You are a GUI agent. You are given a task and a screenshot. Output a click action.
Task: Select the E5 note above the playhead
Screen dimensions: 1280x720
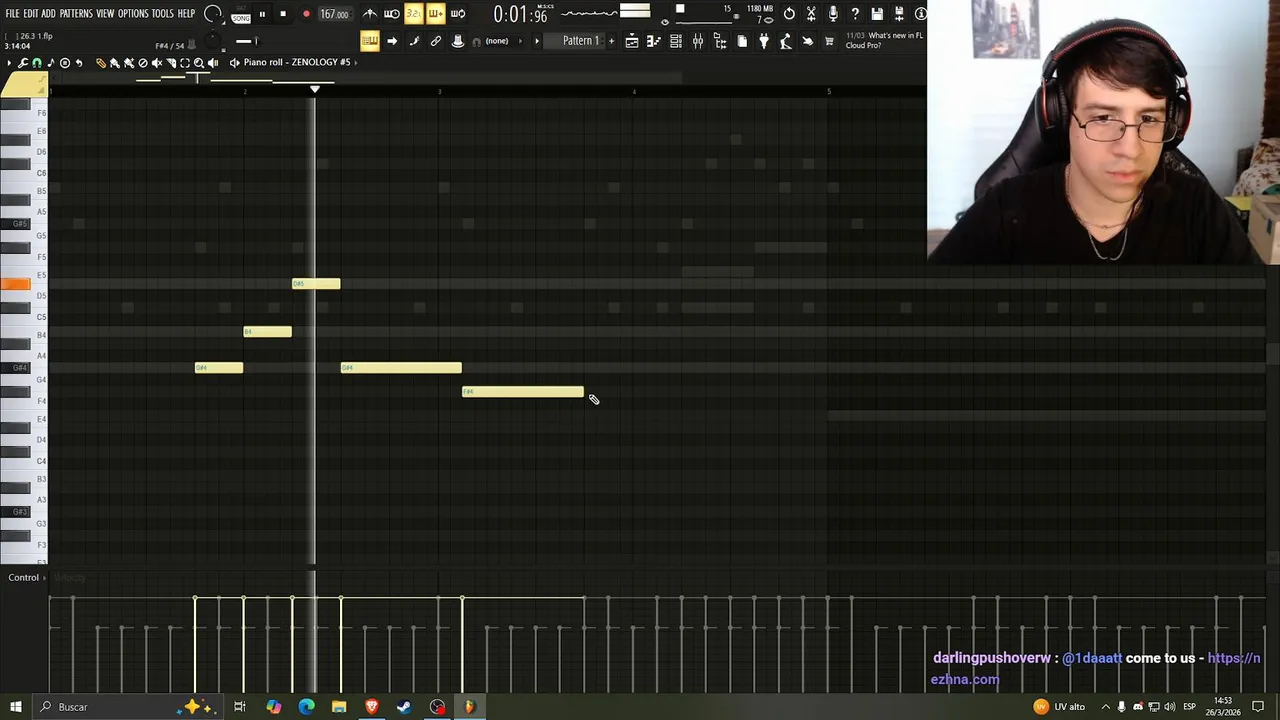coord(316,284)
